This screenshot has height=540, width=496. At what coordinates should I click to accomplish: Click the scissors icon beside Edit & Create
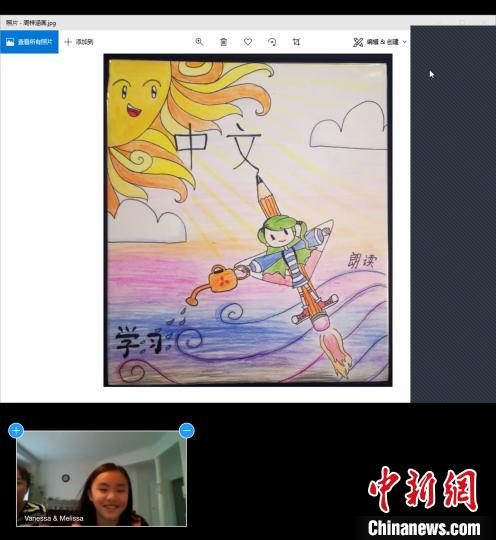pos(358,42)
